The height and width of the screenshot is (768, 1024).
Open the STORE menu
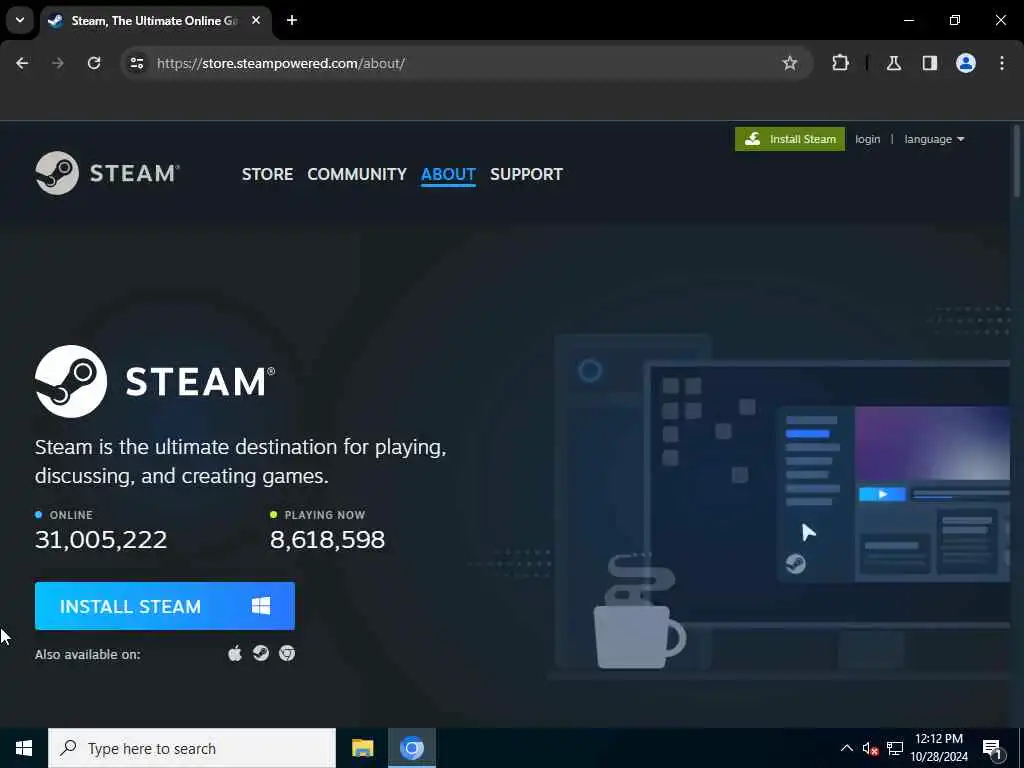pos(267,174)
